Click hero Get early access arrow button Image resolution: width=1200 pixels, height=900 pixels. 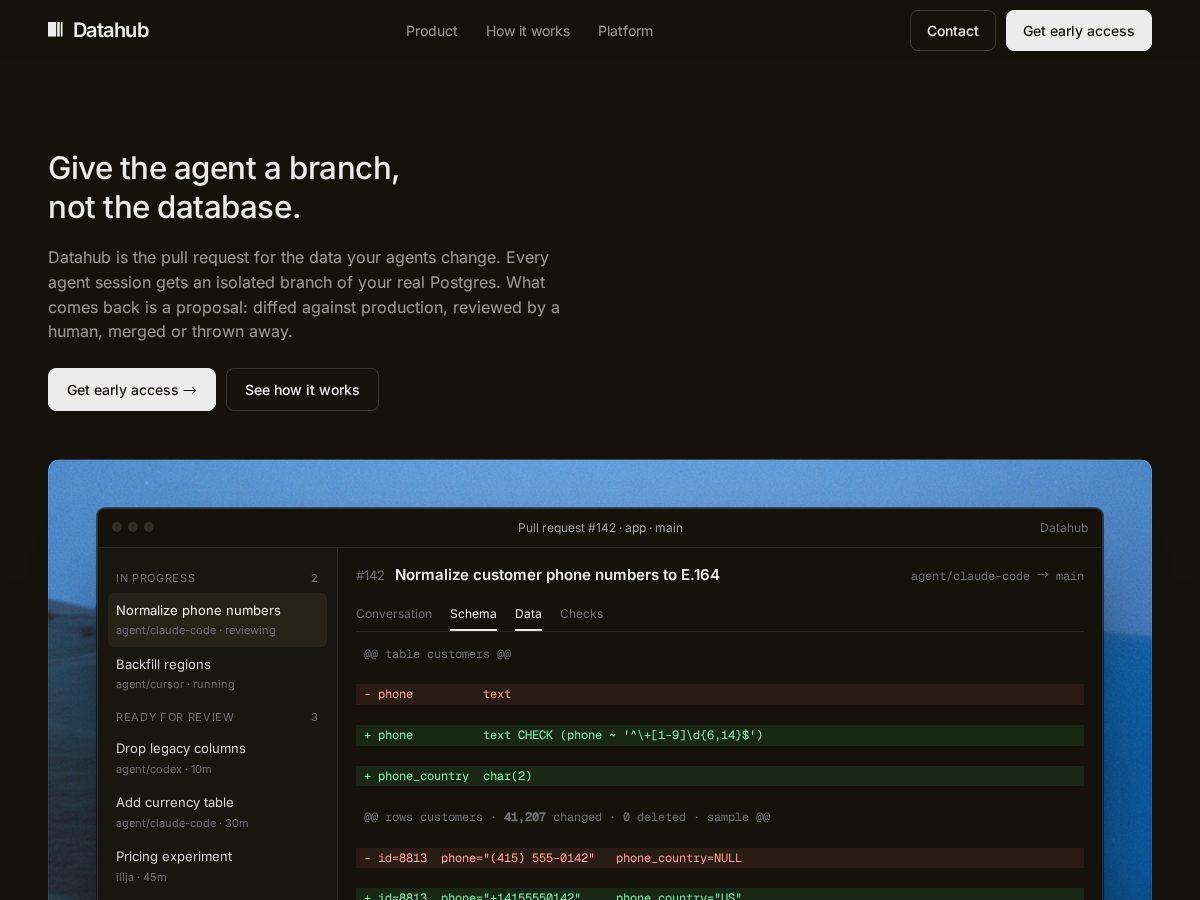point(132,390)
